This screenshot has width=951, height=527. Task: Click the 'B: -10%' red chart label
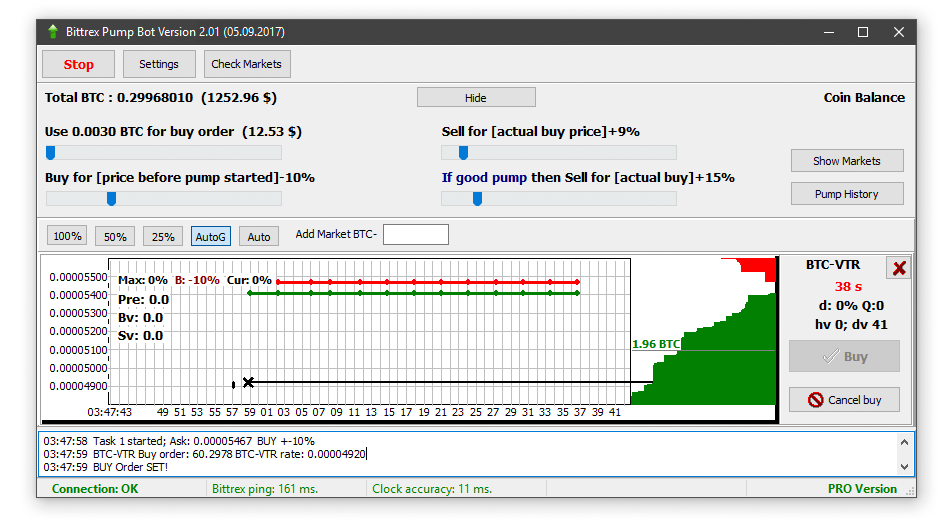pyautogui.click(x=197, y=280)
